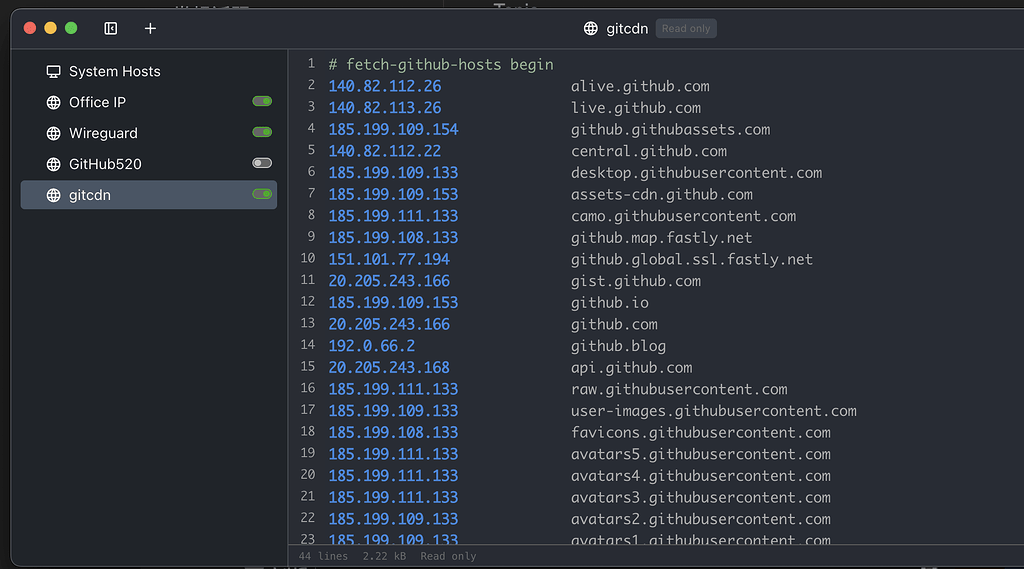Click the Read only badge in title
This screenshot has width=1024, height=569.
686,28
